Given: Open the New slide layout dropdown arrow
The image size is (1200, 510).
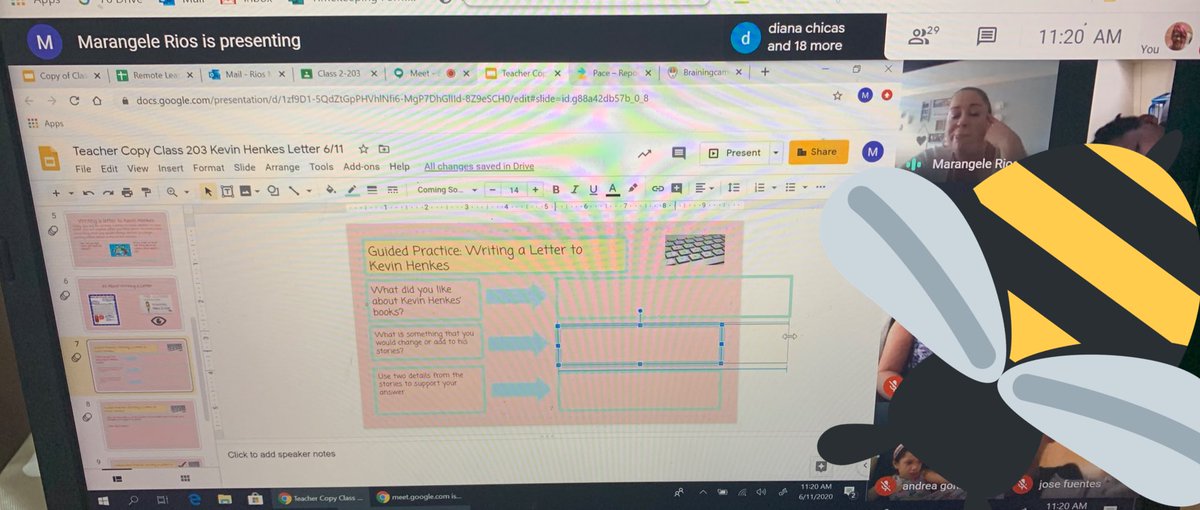Looking at the screenshot, I should click(71, 193).
